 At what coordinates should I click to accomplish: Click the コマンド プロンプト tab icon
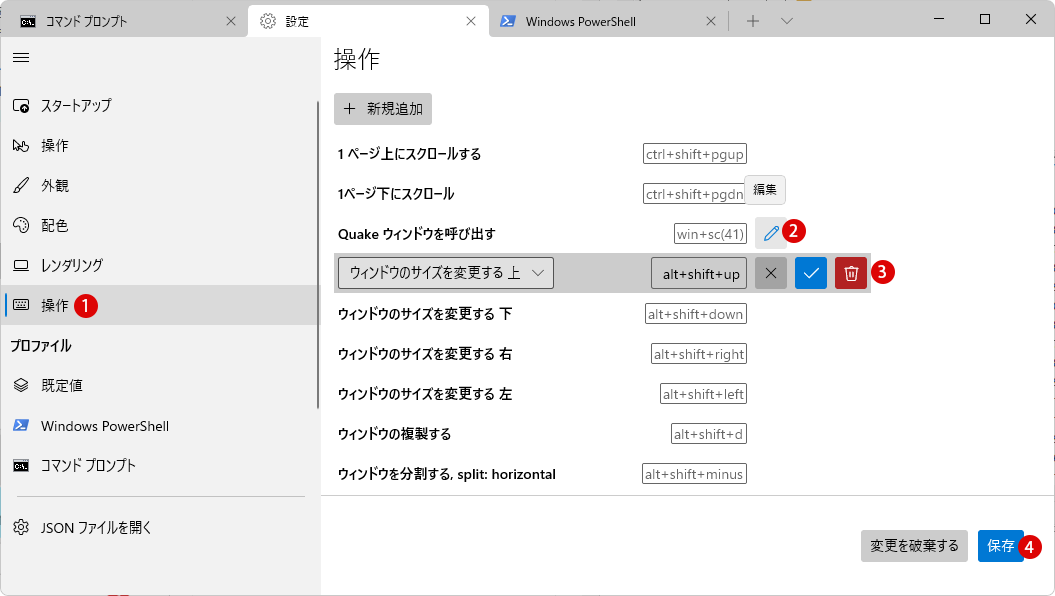tap(28, 22)
